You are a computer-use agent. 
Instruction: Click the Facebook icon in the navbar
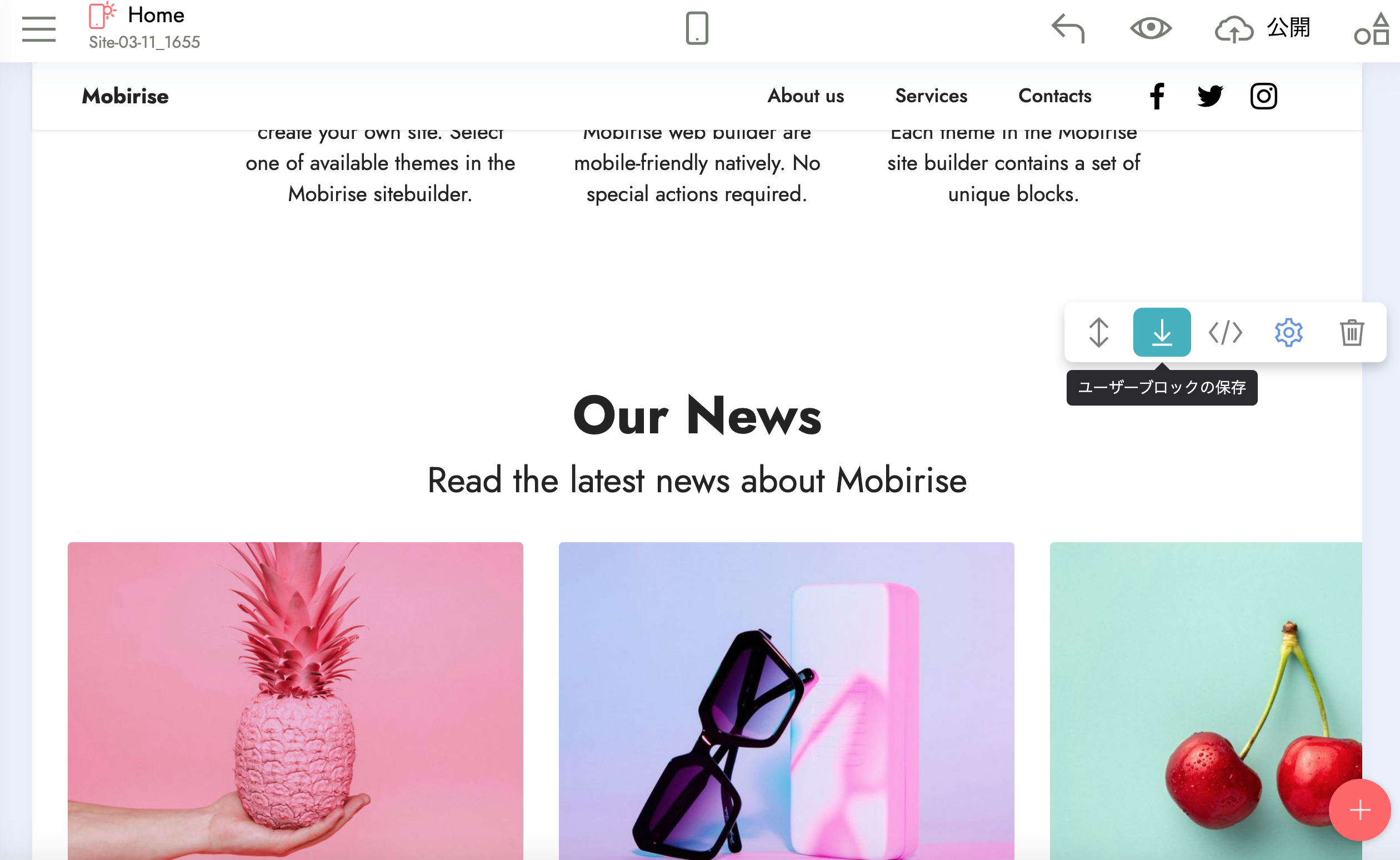click(1157, 96)
